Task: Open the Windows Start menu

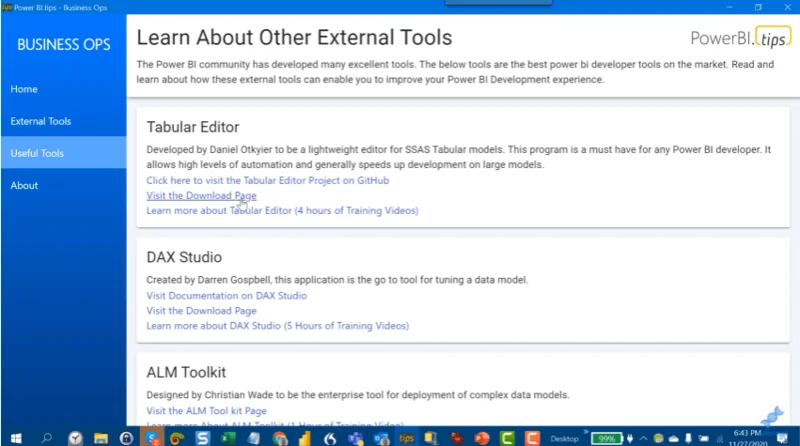Action: click(16, 438)
